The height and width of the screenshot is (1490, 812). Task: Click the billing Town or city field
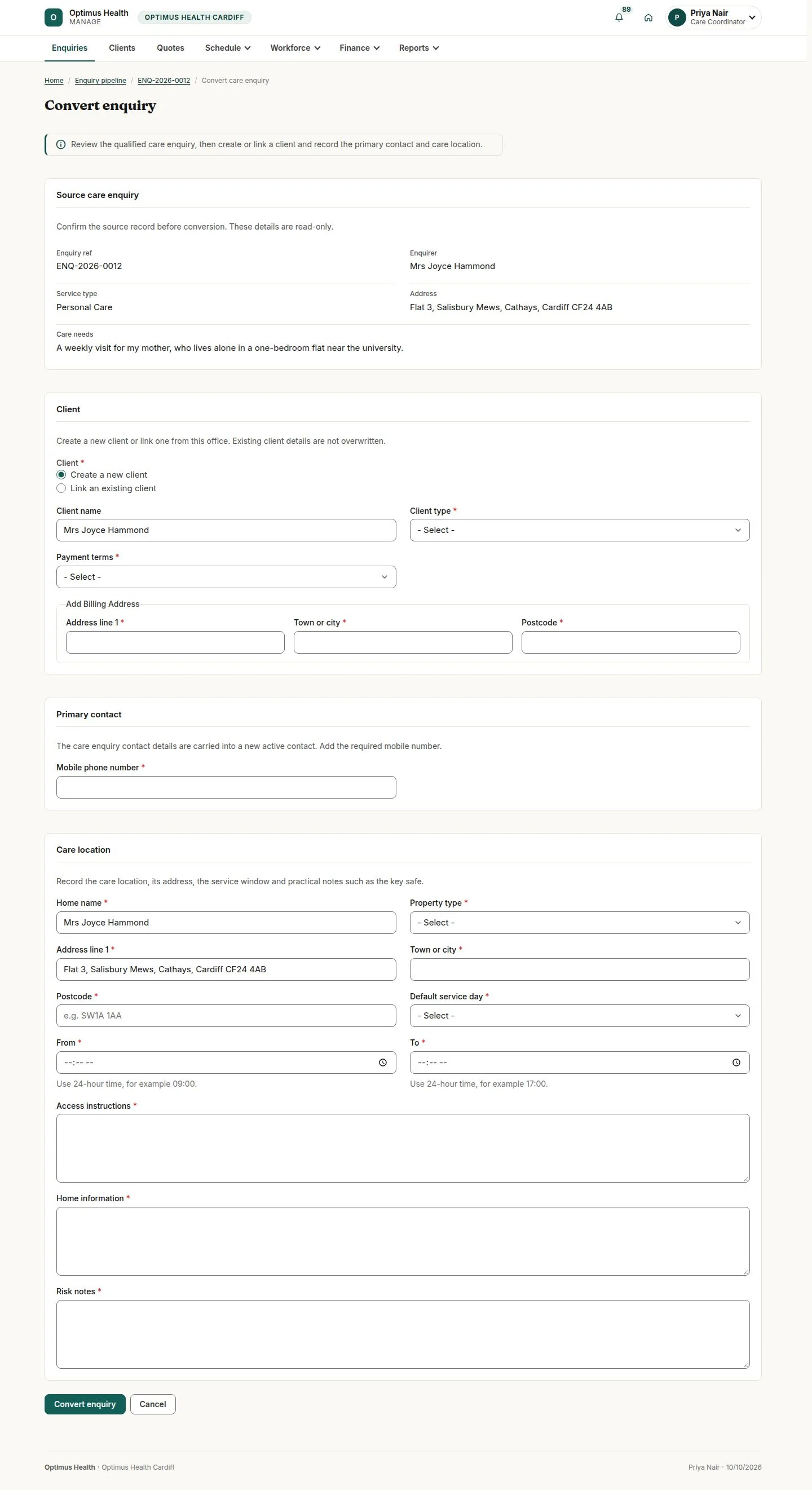(403, 642)
